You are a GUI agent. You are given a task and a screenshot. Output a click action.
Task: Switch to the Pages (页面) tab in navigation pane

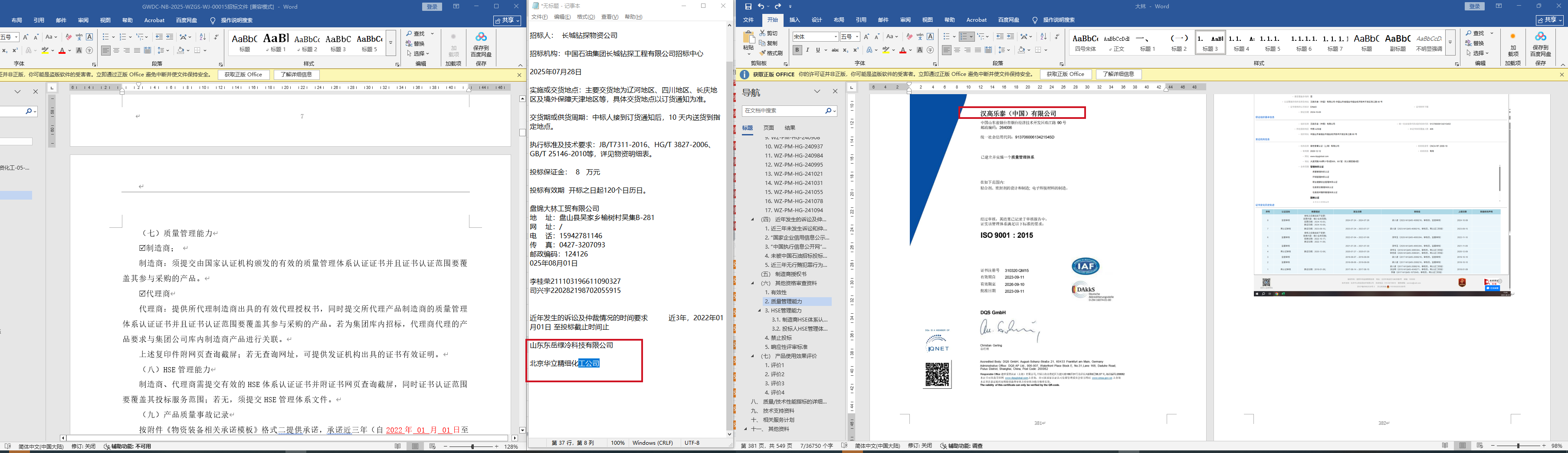pyautogui.click(x=769, y=128)
